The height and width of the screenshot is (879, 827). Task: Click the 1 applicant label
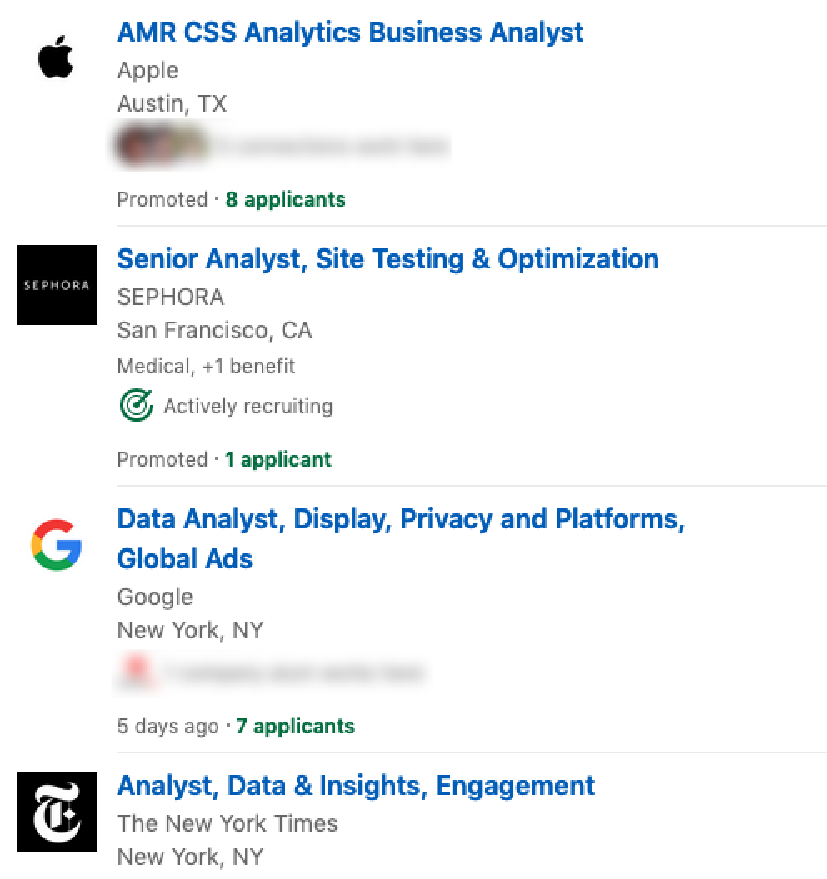coord(278,460)
